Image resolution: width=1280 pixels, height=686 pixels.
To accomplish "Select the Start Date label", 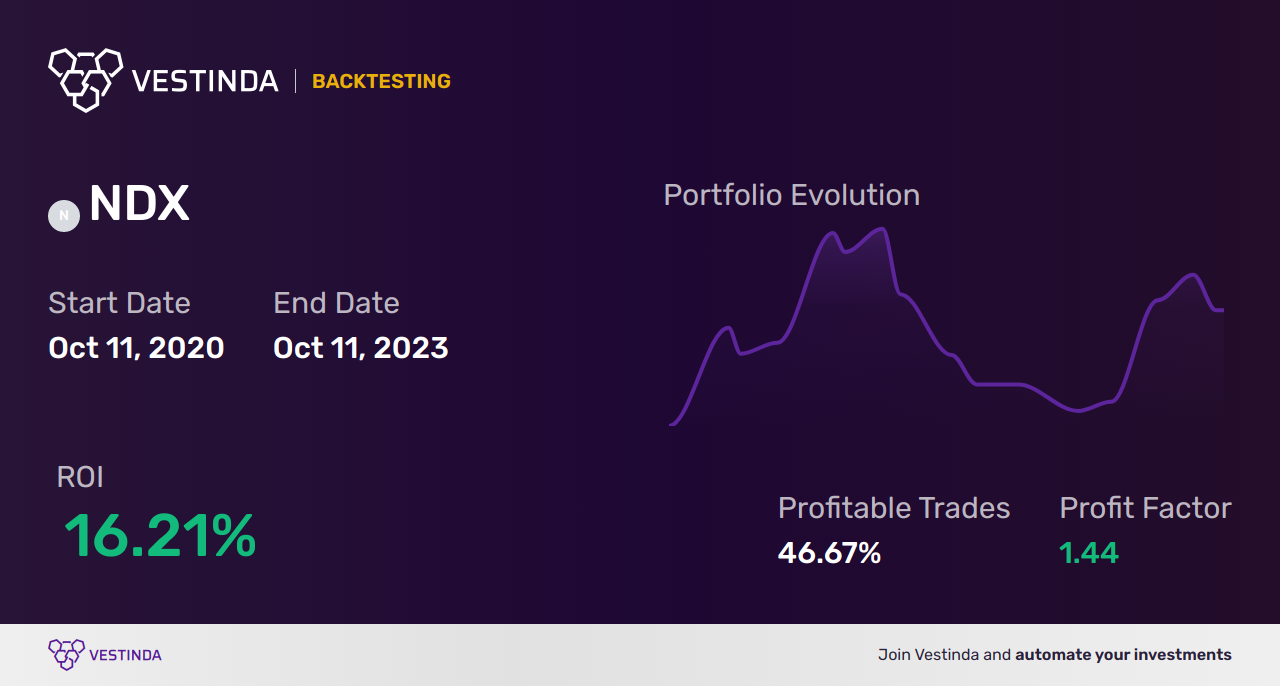I will tap(119, 303).
